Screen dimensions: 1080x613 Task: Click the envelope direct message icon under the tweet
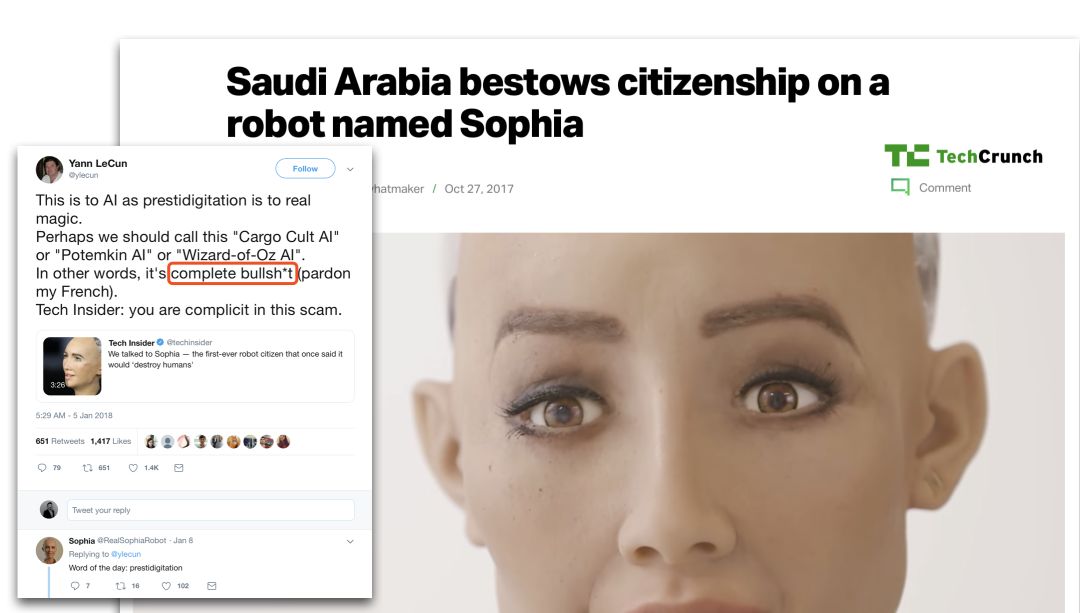178,468
